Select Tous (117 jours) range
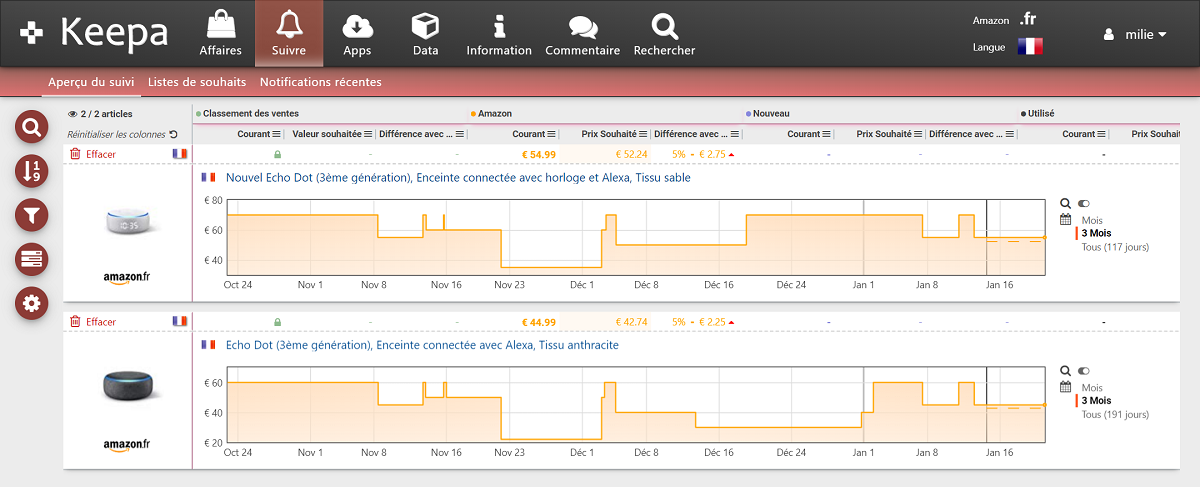Viewport: 1200px width, 487px height. tap(1115, 246)
